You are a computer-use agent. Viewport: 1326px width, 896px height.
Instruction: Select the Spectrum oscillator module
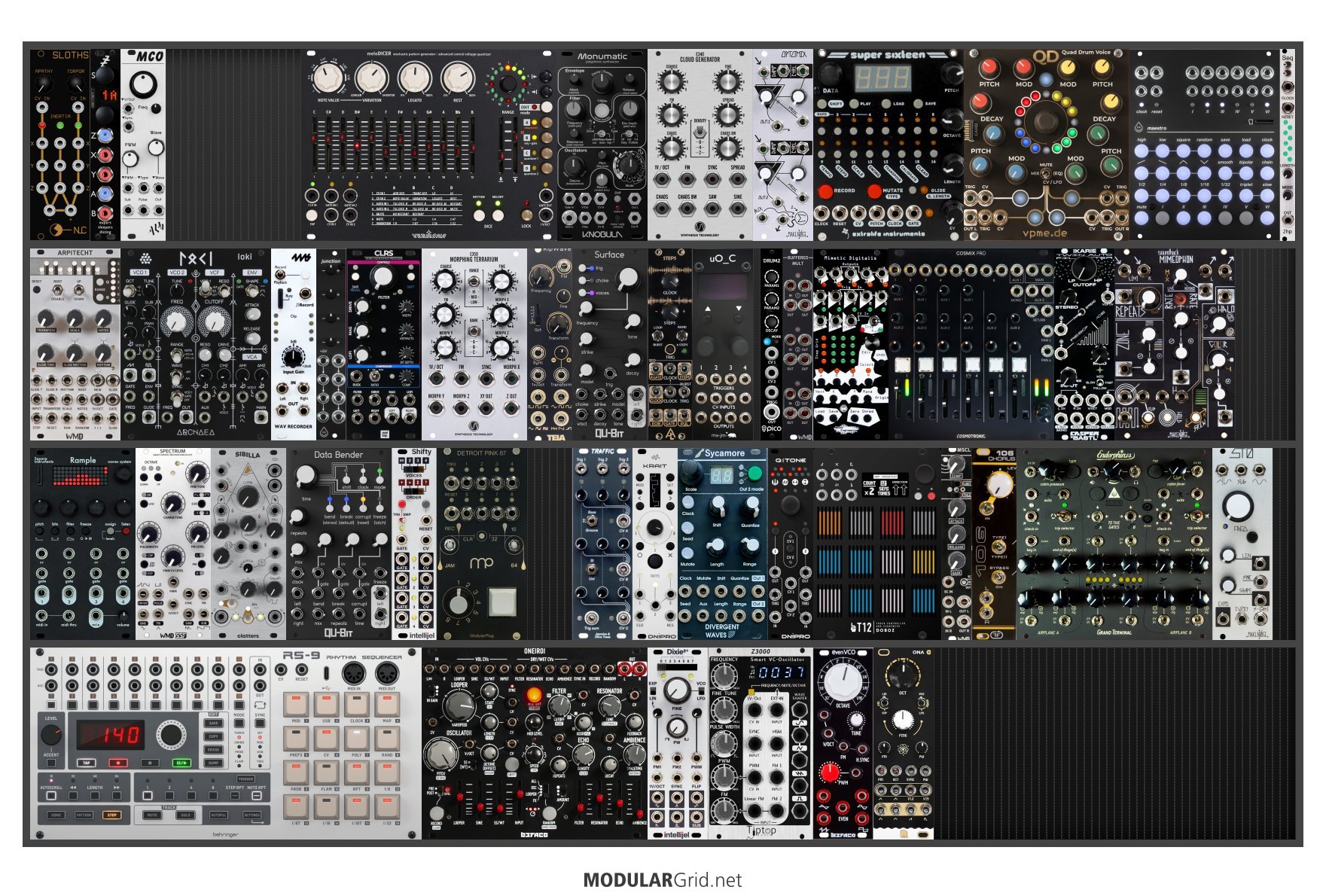(x=173, y=544)
